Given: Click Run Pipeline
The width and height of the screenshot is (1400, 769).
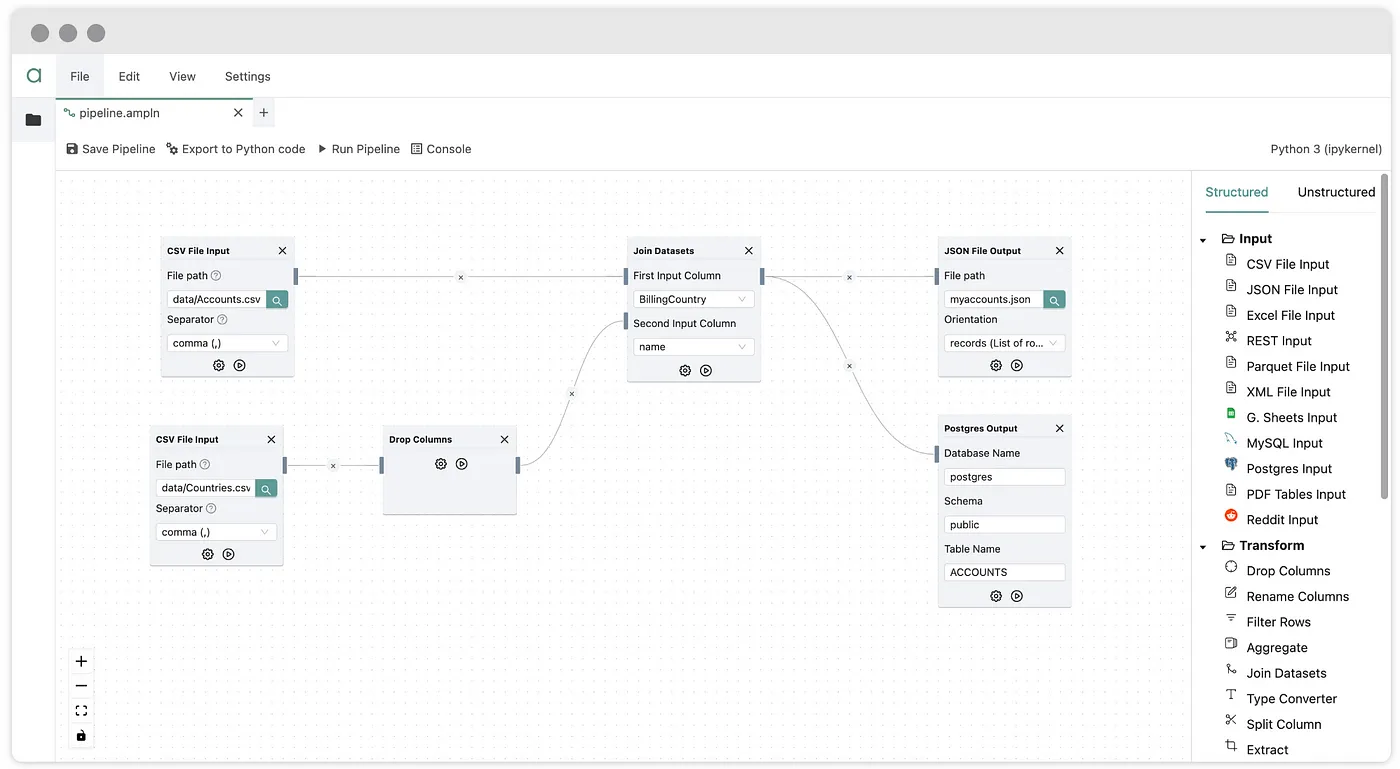Looking at the screenshot, I should (x=358, y=149).
